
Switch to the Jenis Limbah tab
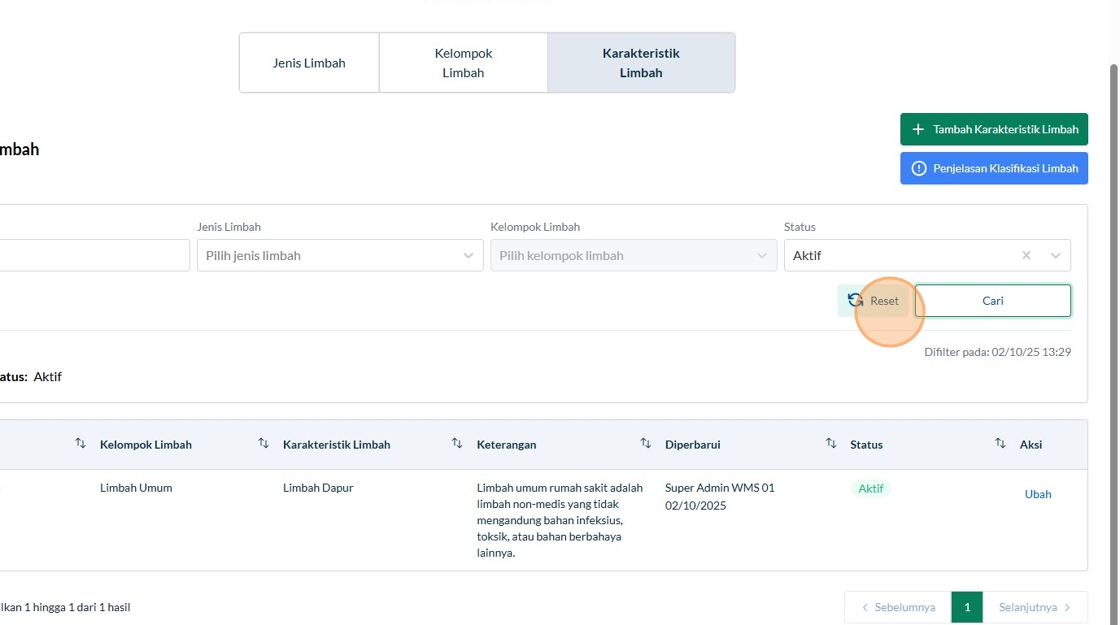[309, 63]
